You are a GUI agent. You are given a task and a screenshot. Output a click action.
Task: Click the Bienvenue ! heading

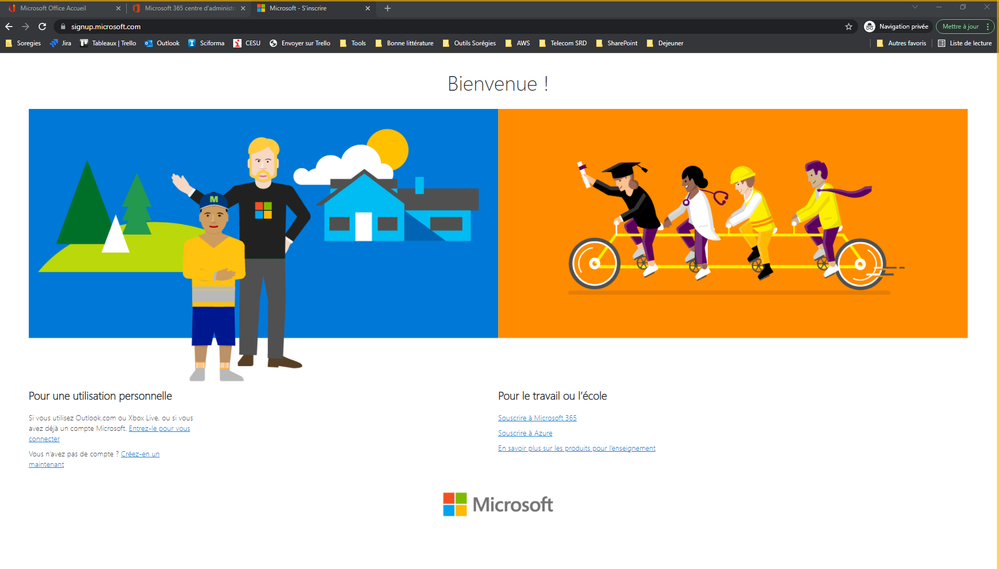coord(498,83)
